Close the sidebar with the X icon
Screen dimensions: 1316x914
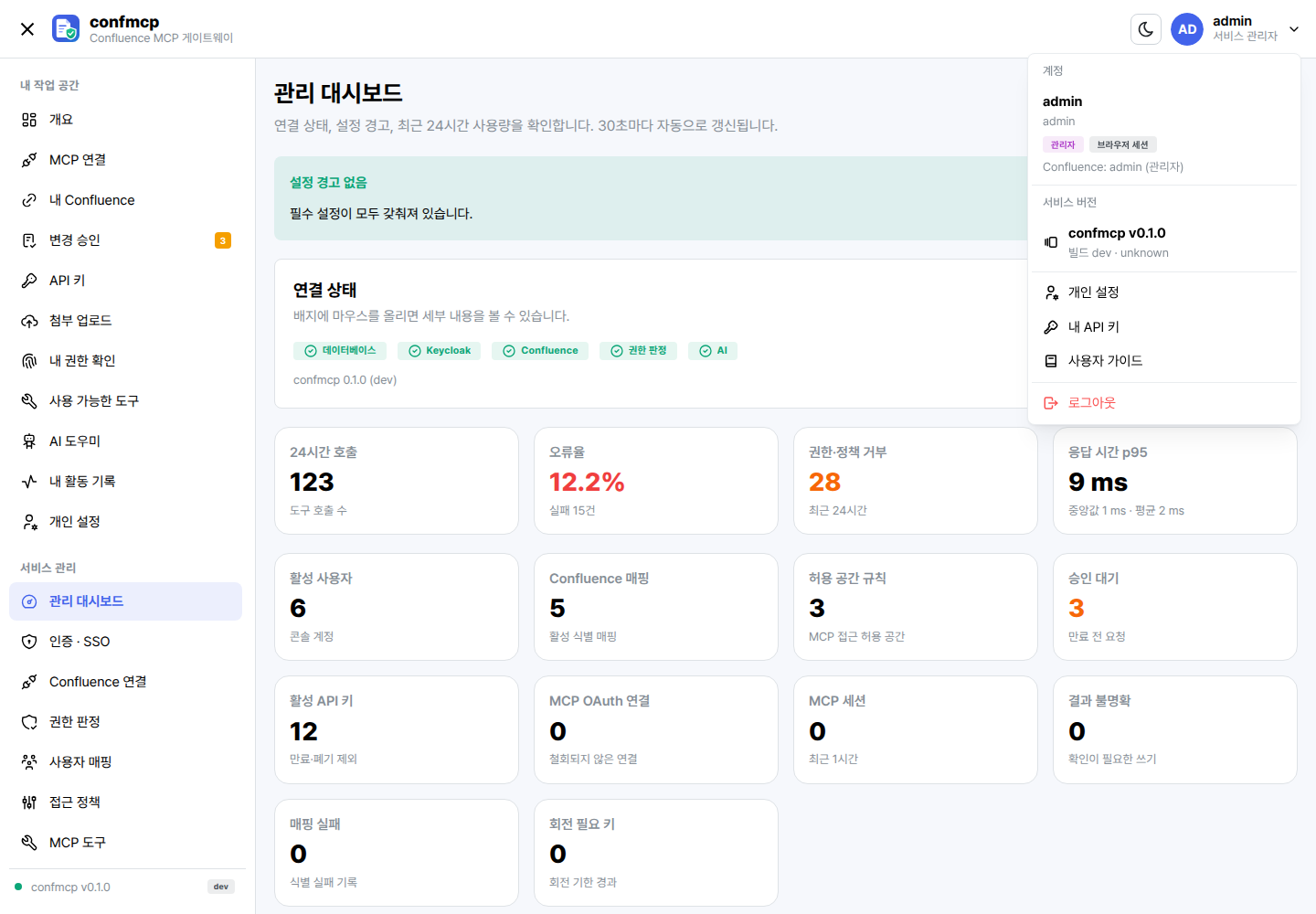coord(27,29)
